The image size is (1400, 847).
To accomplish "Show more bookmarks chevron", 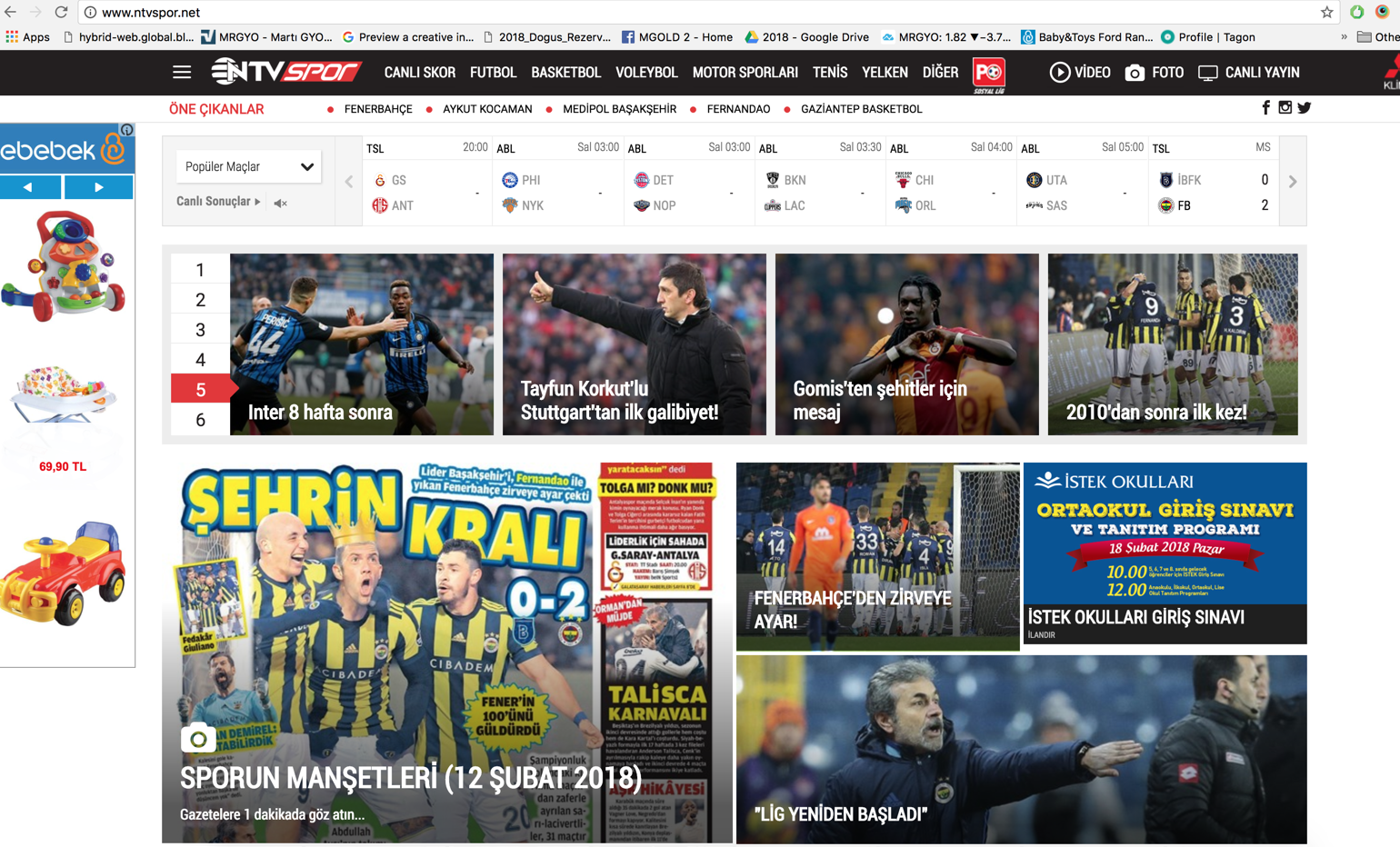I will pos(1344,37).
